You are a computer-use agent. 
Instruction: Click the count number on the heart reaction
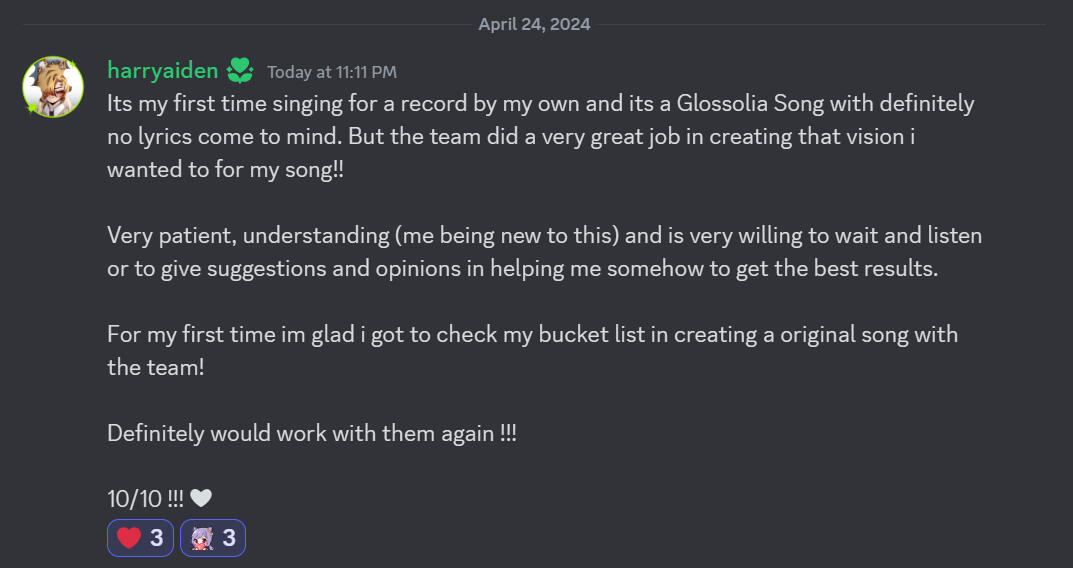click(156, 538)
